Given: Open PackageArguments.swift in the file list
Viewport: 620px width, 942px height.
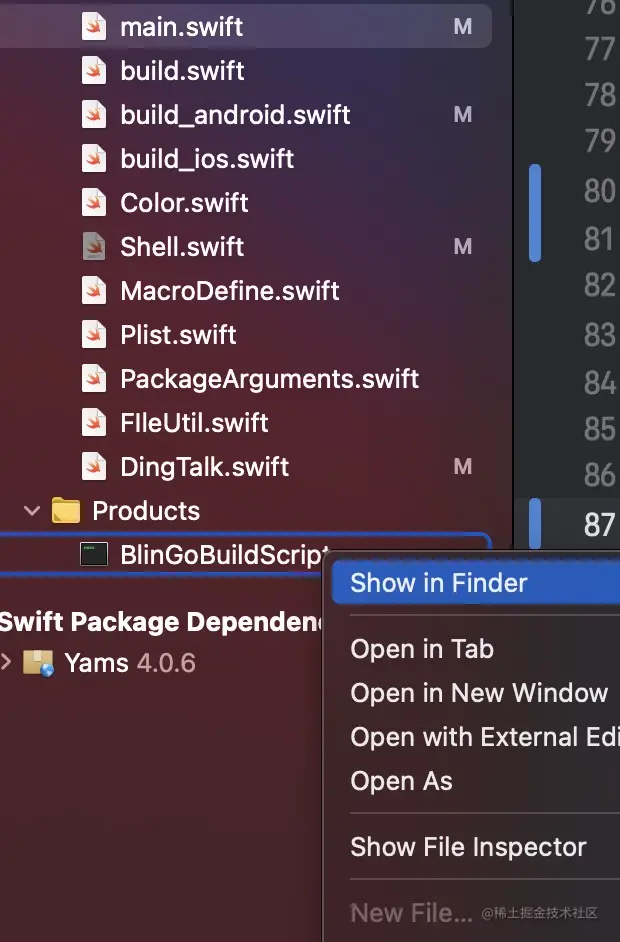Looking at the screenshot, I should (x=269, y=379).
